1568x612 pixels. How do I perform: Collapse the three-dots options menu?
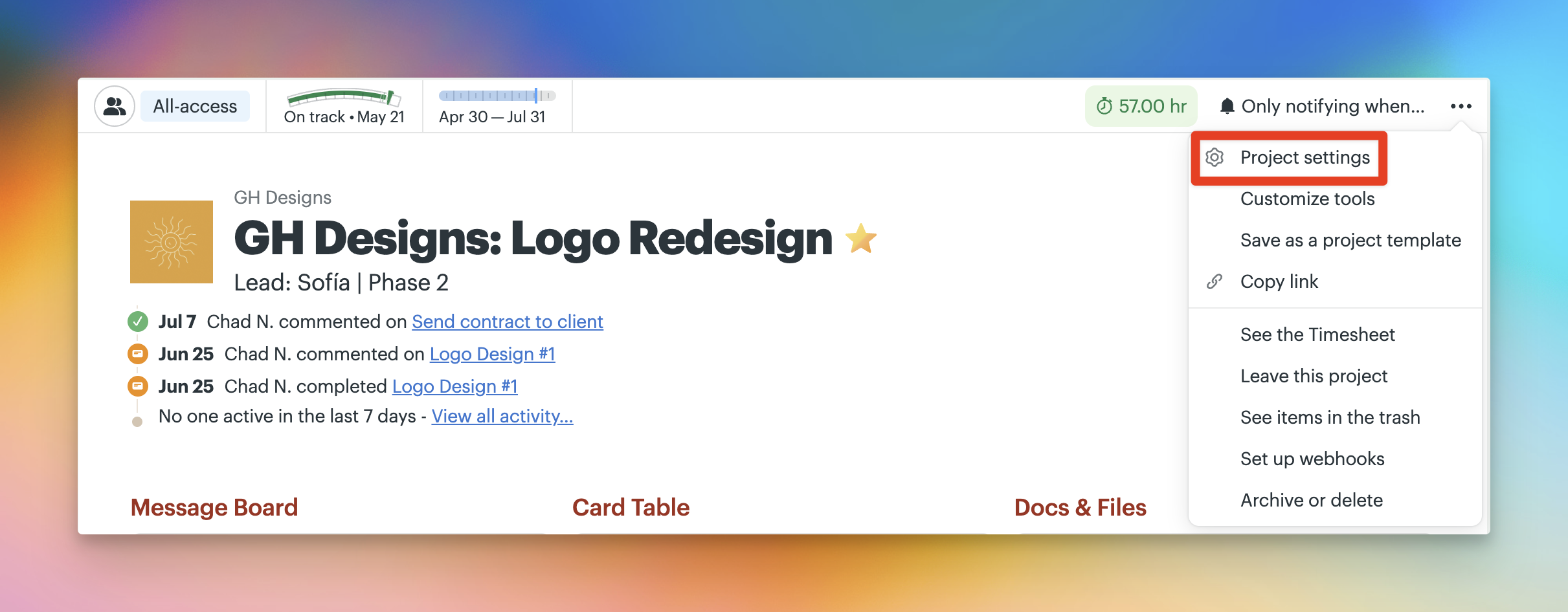pos(1461,106)
